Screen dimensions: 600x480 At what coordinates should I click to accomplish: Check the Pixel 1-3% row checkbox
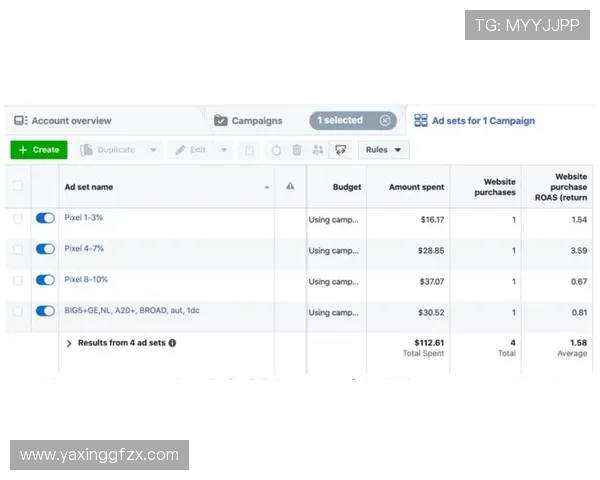(18, 219)
